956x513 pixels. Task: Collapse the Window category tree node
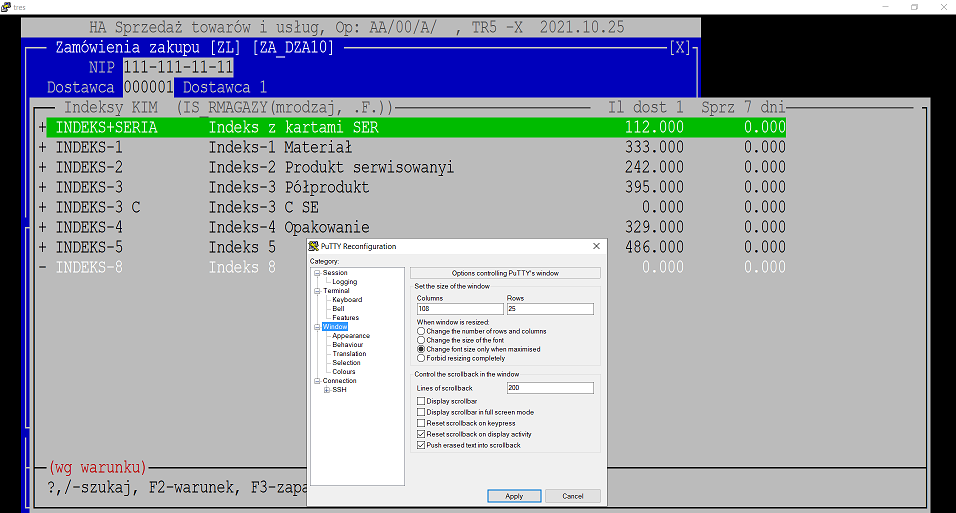coord(317,327)
